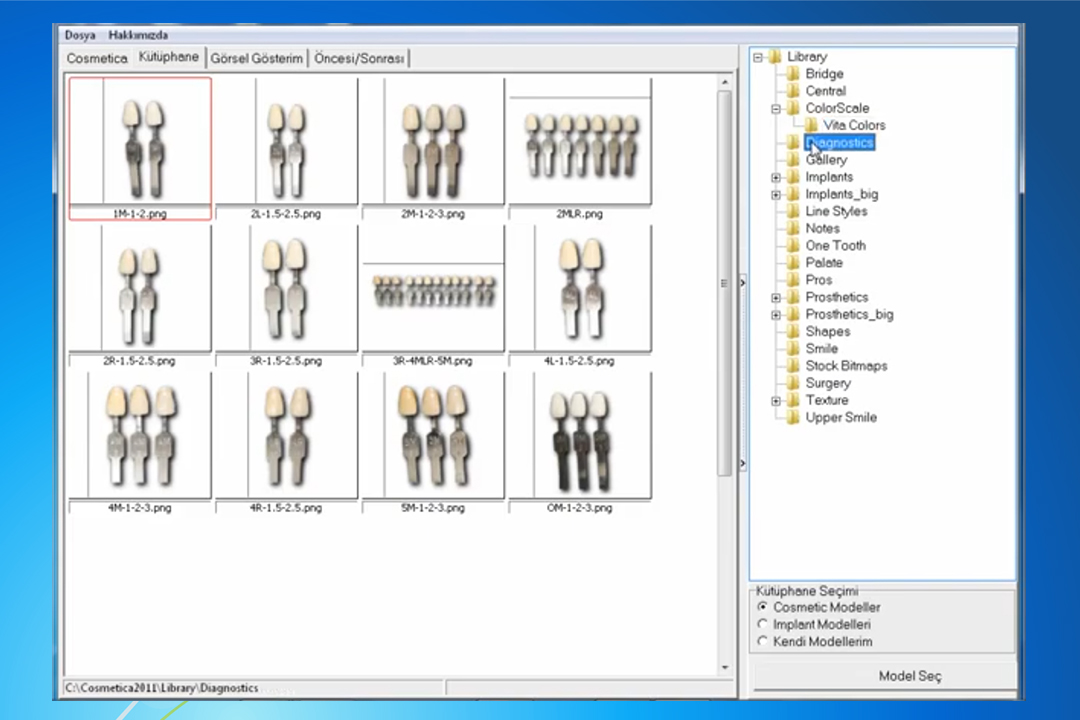Click the Surgery folder icon

tap(793, 383)
